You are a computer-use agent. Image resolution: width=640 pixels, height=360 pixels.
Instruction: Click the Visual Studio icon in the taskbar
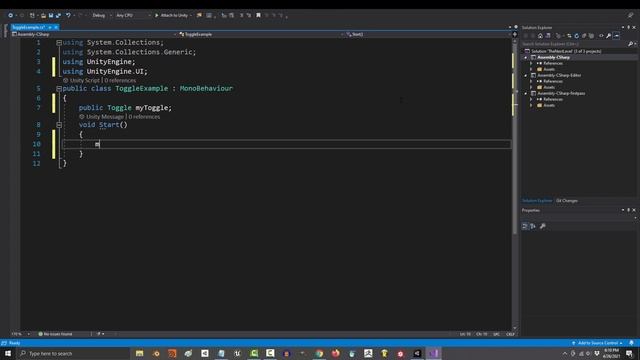[433, 353]
